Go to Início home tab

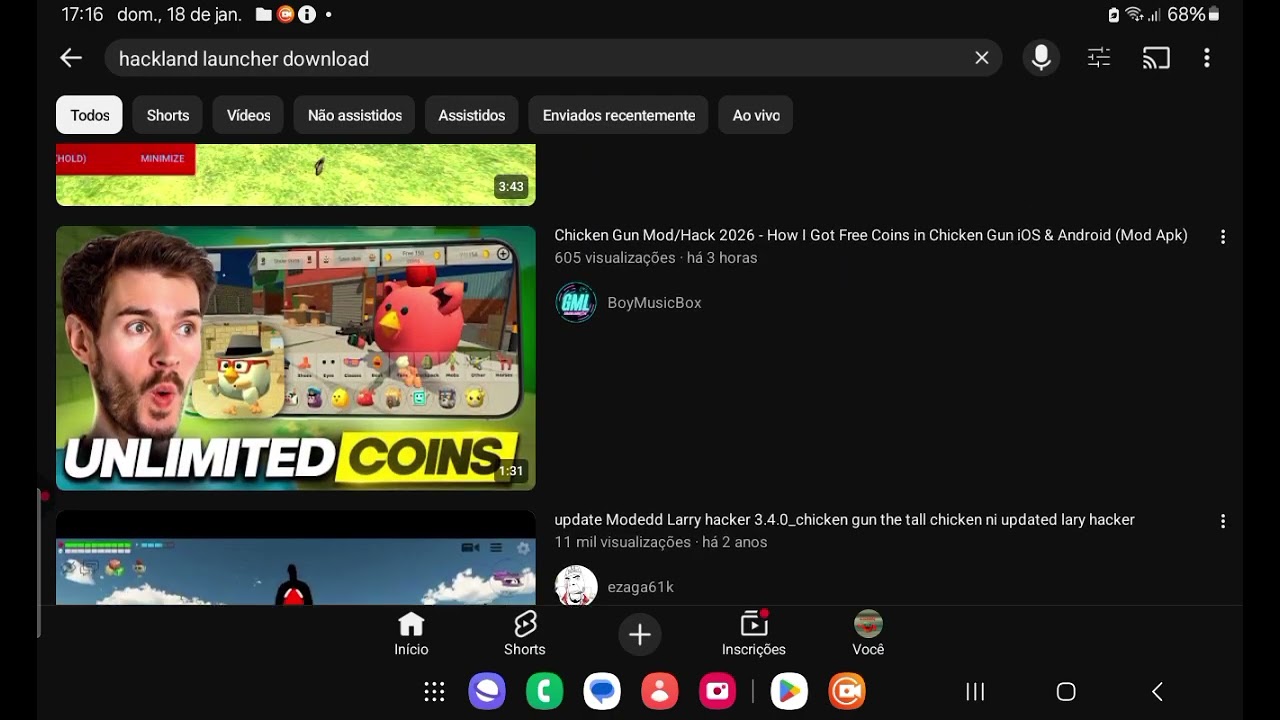tap(411, 634)
